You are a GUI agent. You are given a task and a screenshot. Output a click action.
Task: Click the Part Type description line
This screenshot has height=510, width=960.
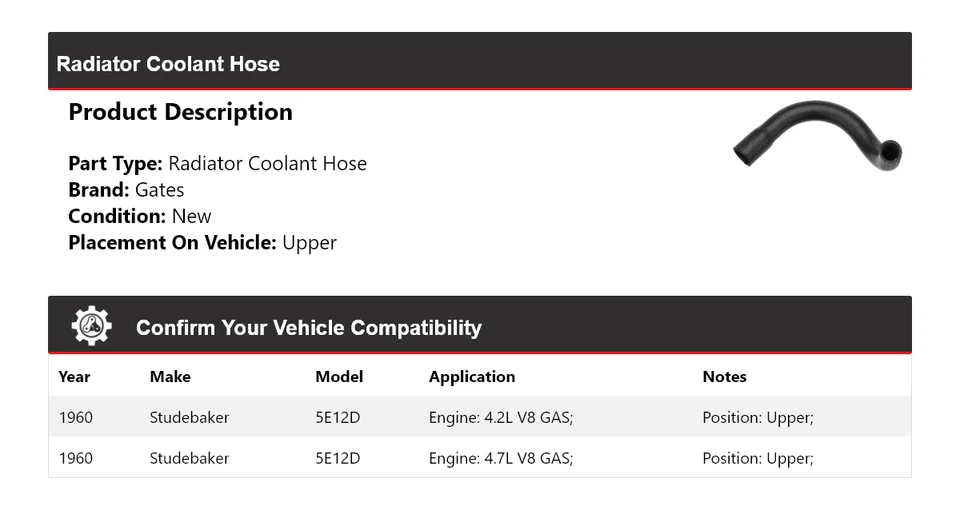(217, 164)
